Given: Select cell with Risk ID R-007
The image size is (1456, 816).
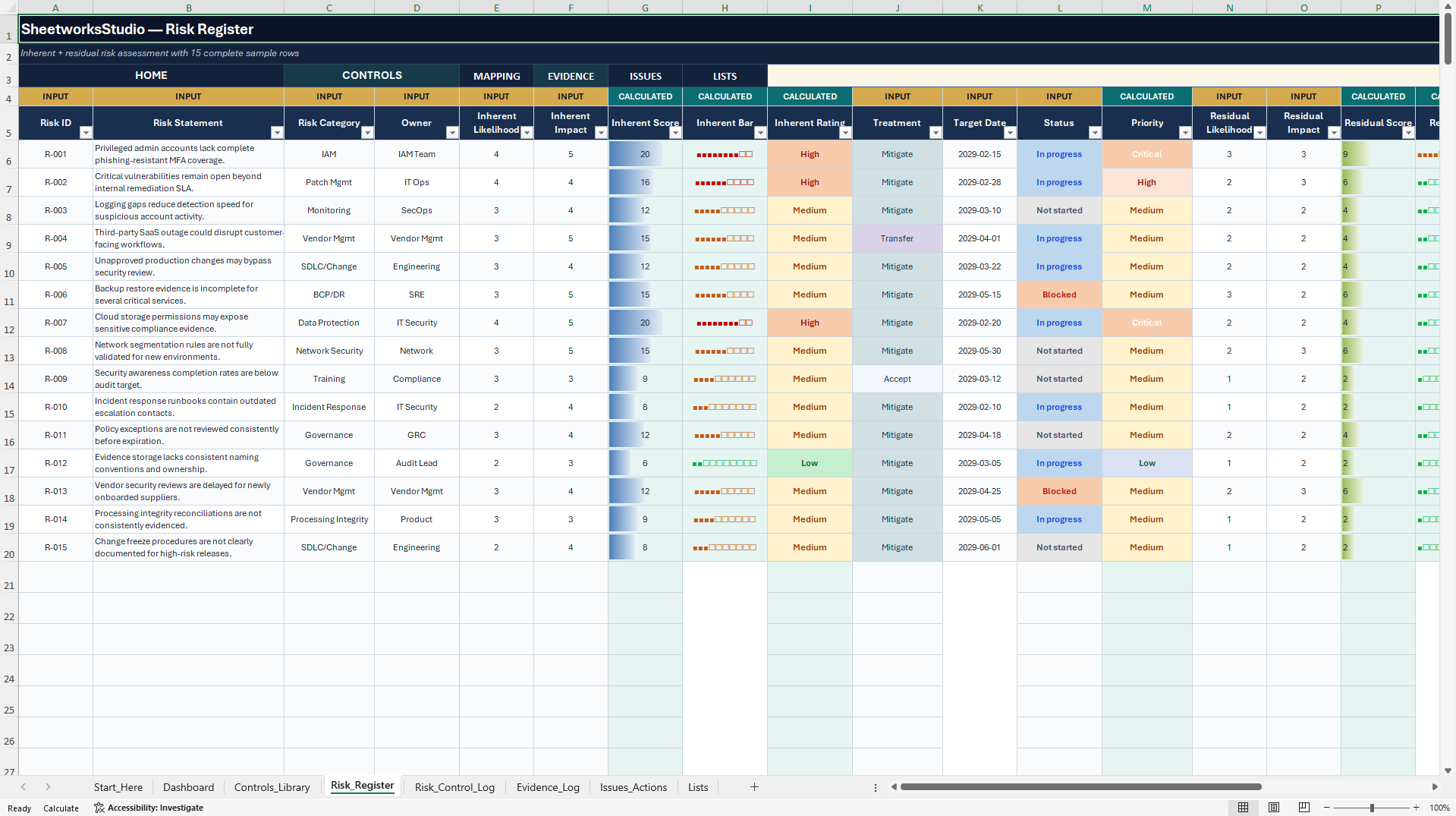Looking at the screenshot, I should pyautogui.click(x=55, y=323).
